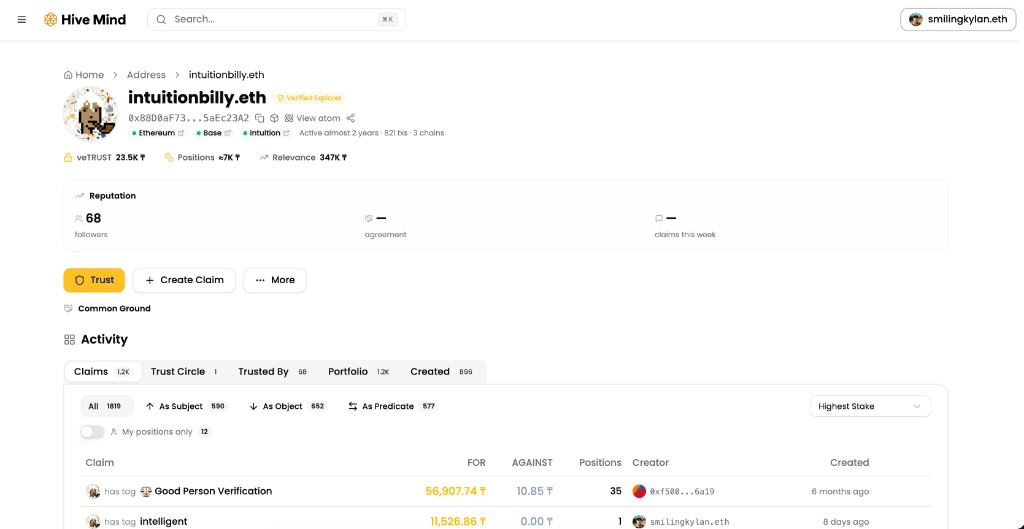The width and height of the screenshot is (1024, 529).
Task: Click Create Claim button
Action: (x=184, y=280)
